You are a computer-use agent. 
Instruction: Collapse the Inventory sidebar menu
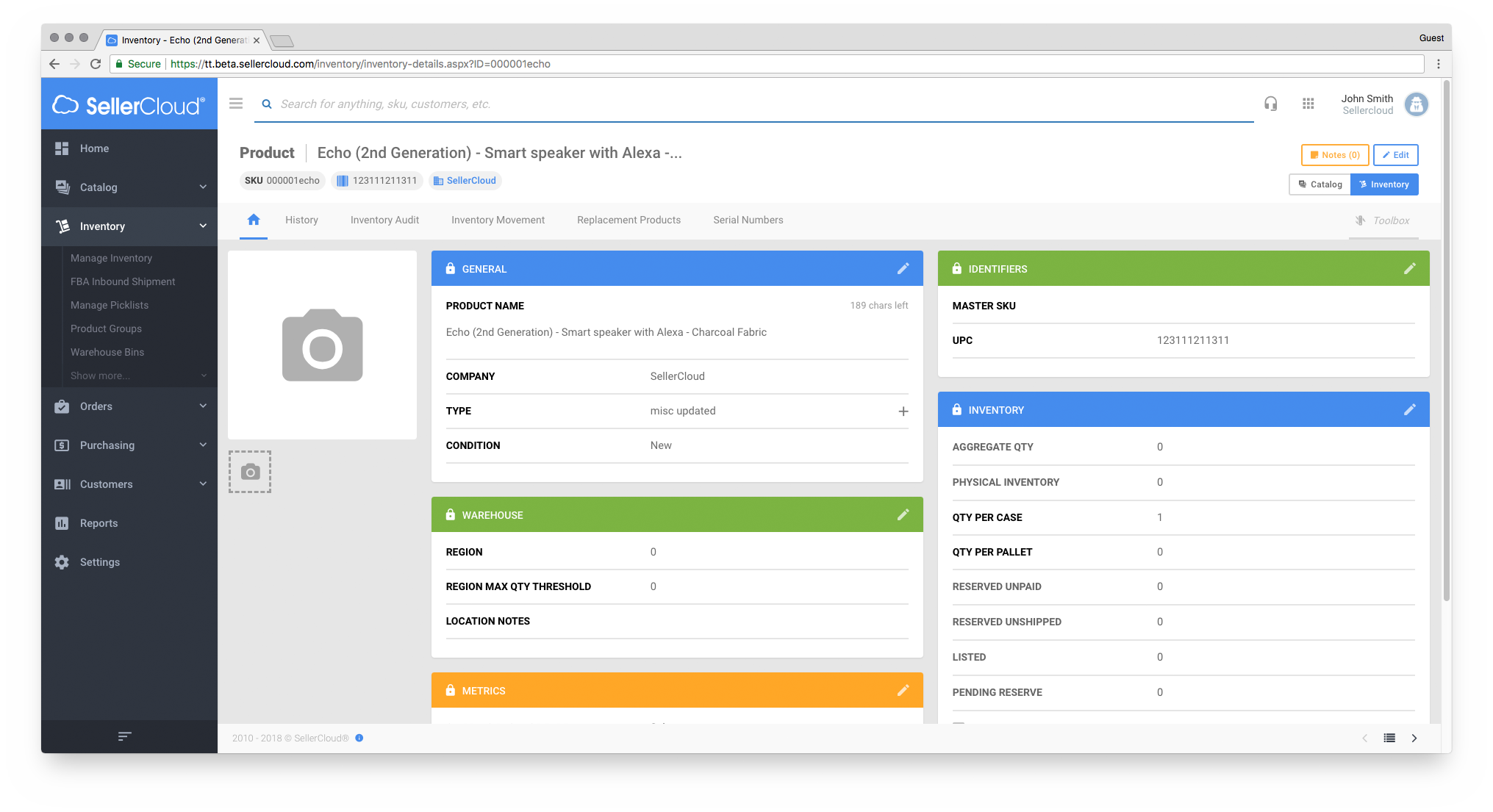click(129, 226)
